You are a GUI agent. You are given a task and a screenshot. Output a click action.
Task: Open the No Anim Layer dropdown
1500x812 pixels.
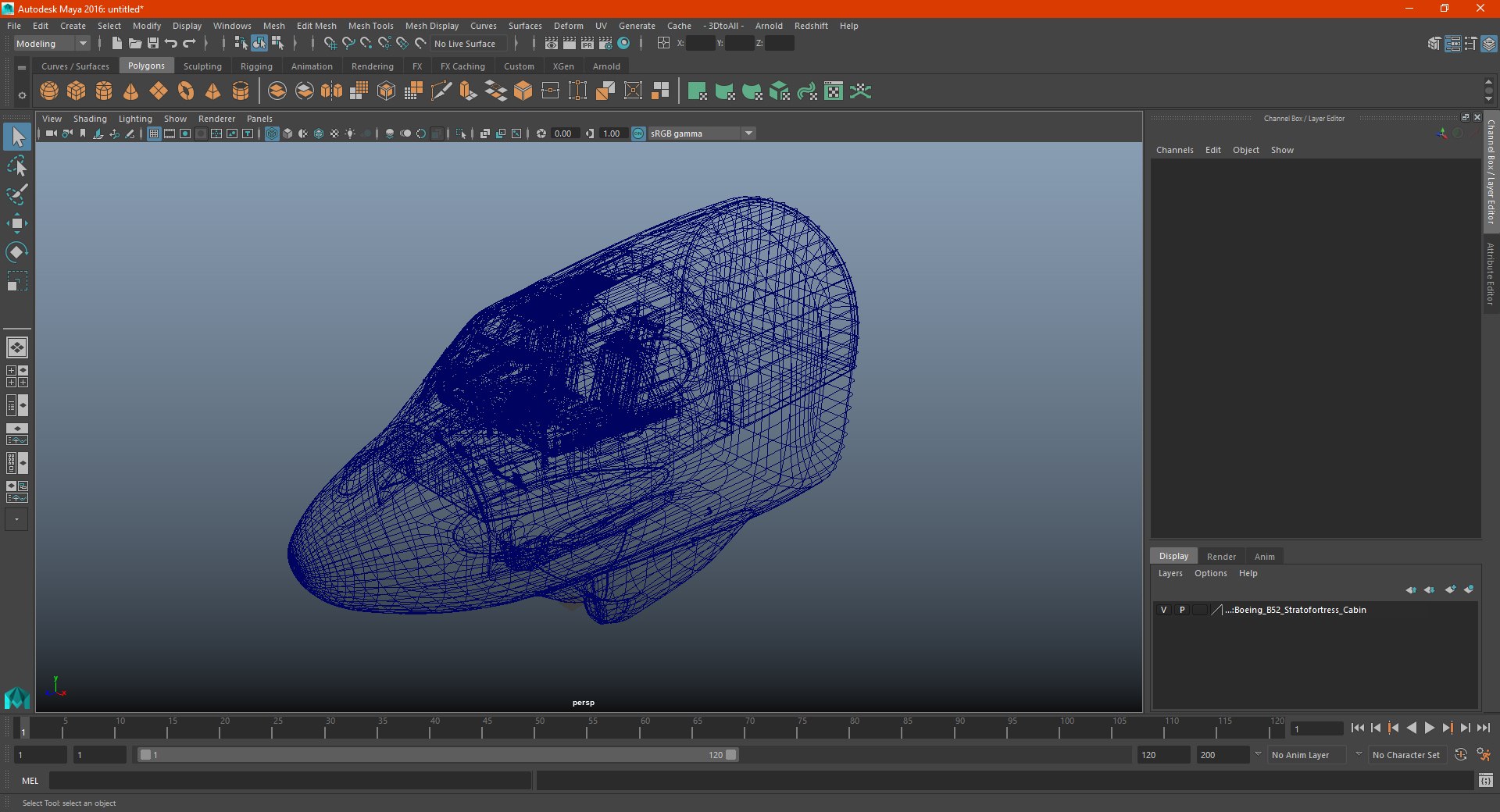[1307, 755]
